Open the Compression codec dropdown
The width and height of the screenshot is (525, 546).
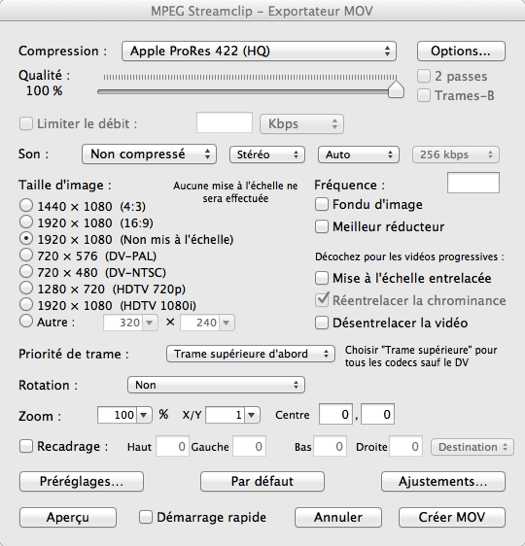coord(259,51)
